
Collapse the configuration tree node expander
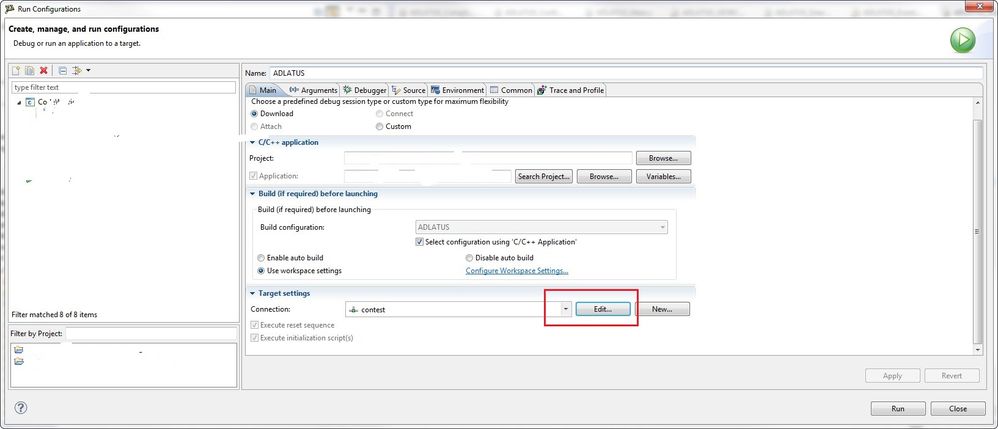[x=19, y=102]
